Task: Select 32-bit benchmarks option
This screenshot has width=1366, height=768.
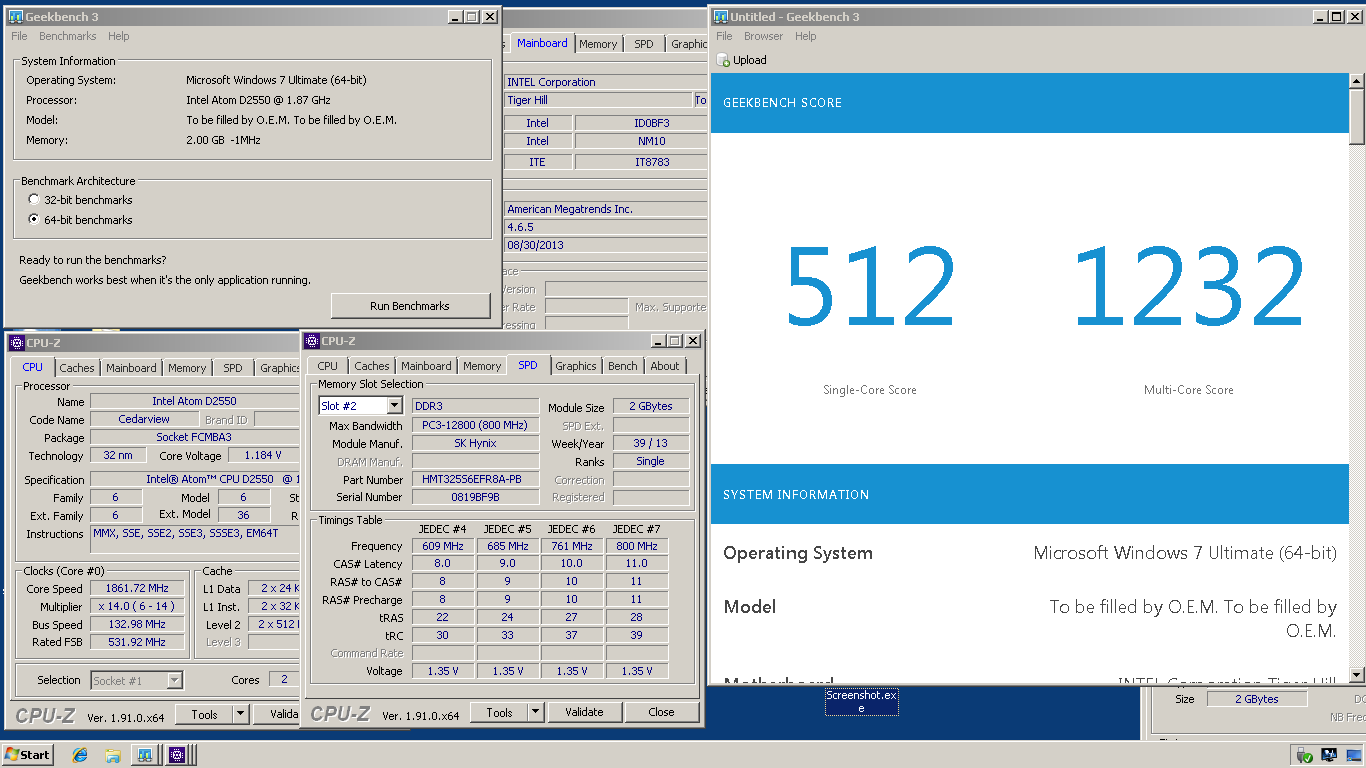Action: coord(34,200)
